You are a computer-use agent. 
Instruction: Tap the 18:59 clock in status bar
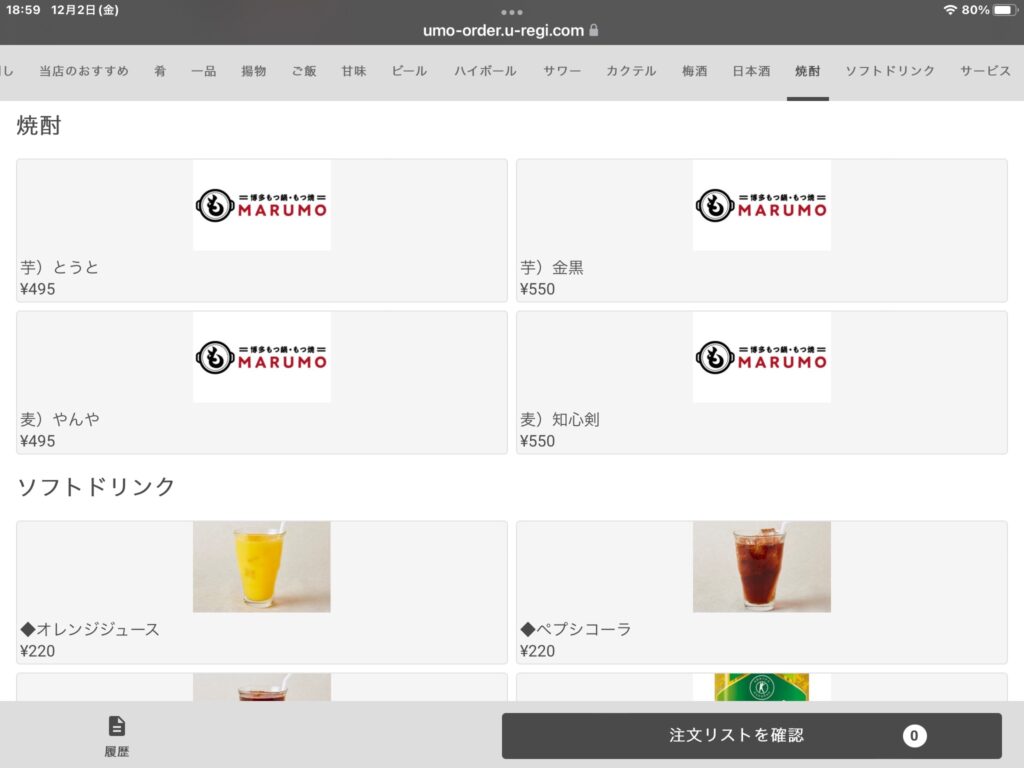(23, 10)
